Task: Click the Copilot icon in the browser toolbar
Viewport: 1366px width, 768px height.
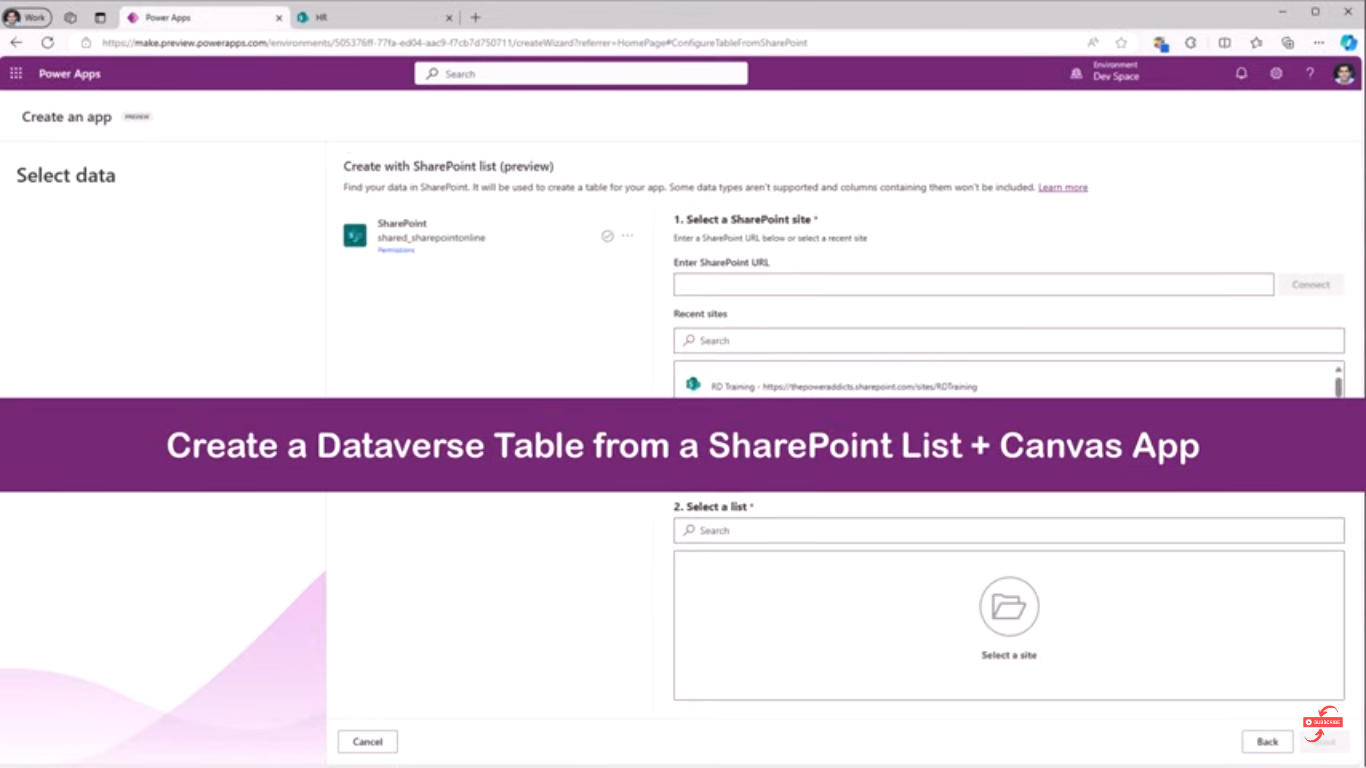Action: [x=1348, y=43]
